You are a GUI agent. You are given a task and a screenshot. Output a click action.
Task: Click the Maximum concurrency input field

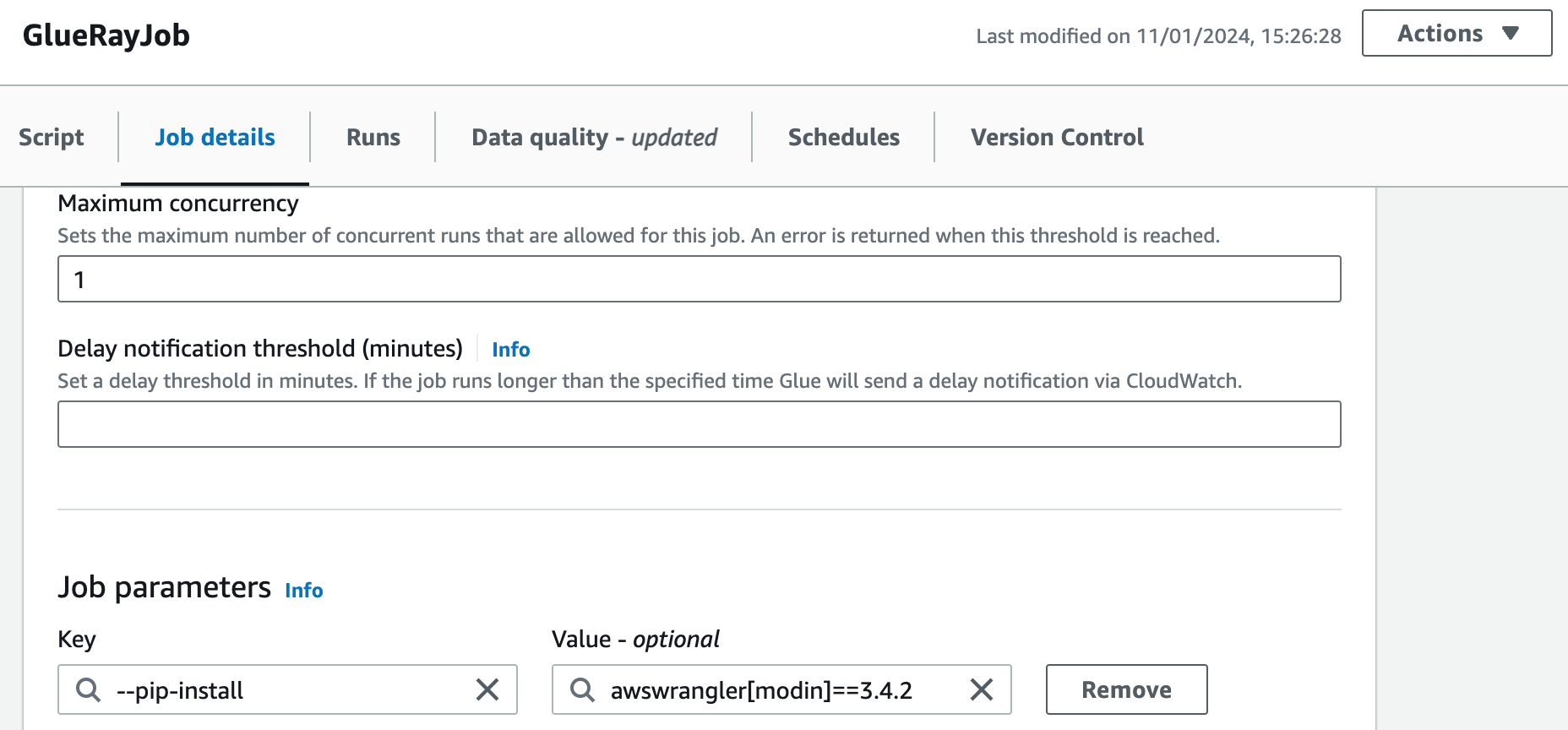[x=699, y=279]
